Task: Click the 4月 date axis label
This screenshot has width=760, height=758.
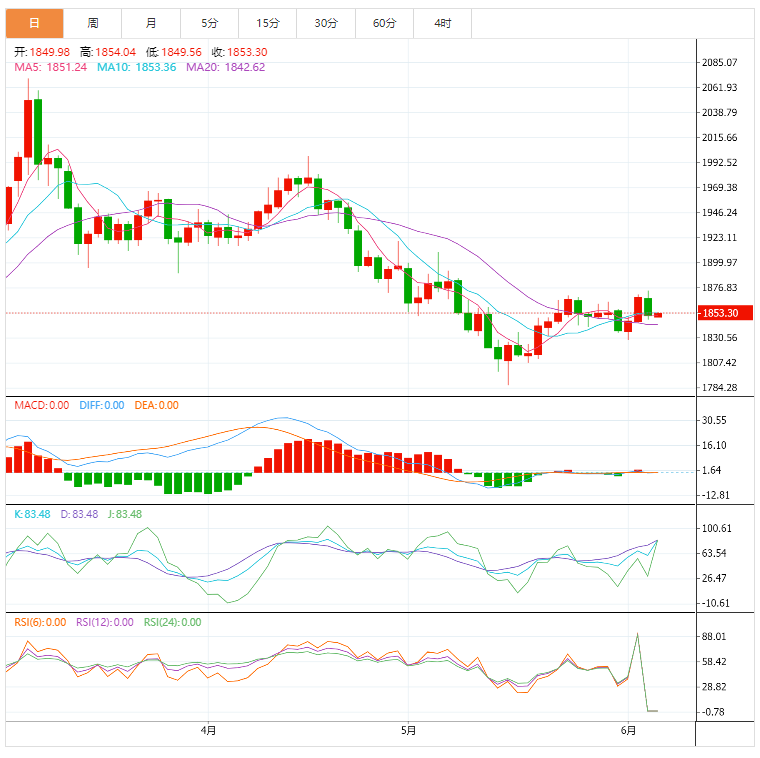Action: [208, 730]
